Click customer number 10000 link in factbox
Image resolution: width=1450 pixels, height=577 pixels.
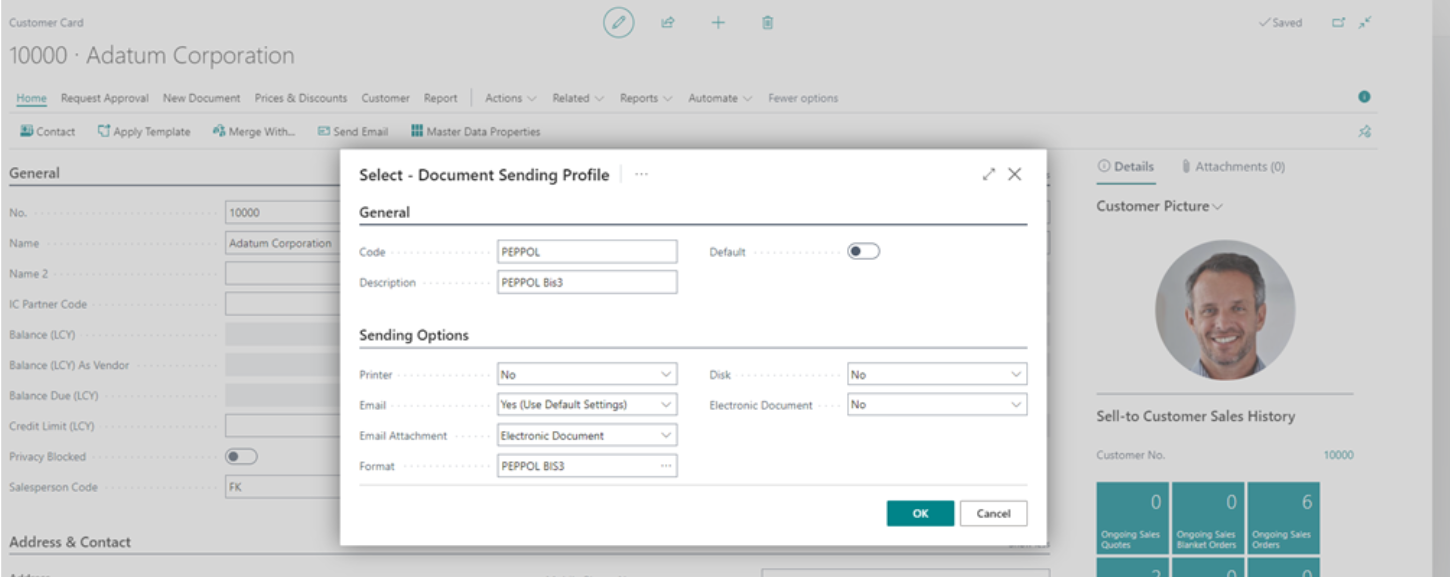(x=1339, y=455)
